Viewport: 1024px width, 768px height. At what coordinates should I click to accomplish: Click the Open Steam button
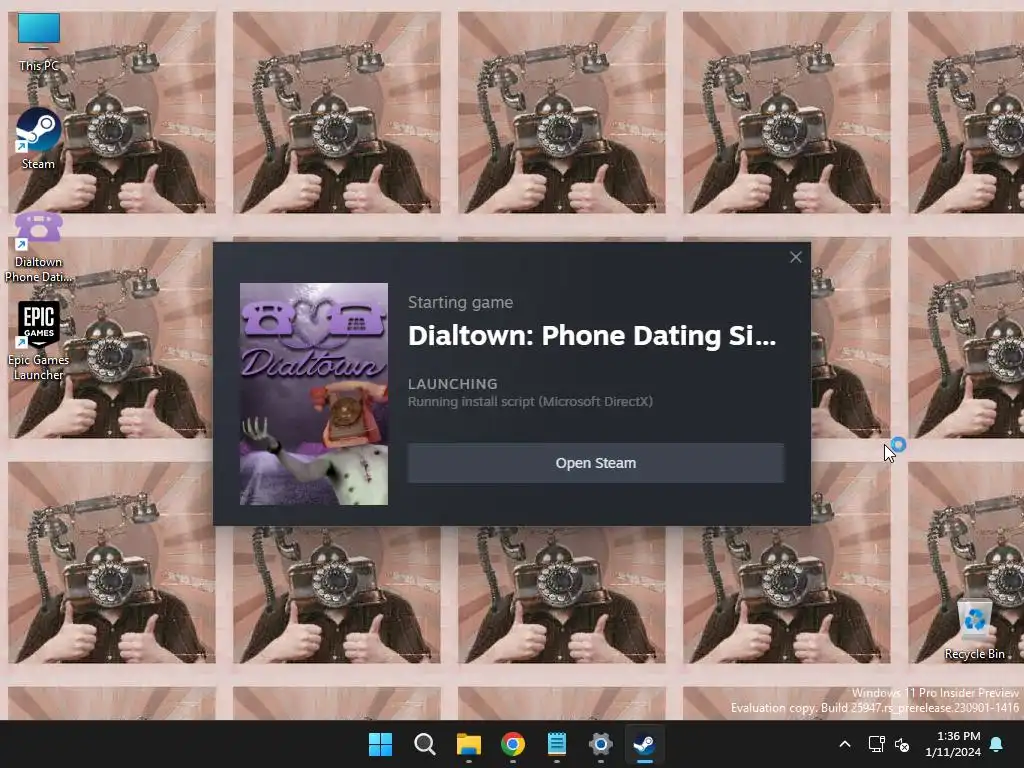[x=596, y=463]
